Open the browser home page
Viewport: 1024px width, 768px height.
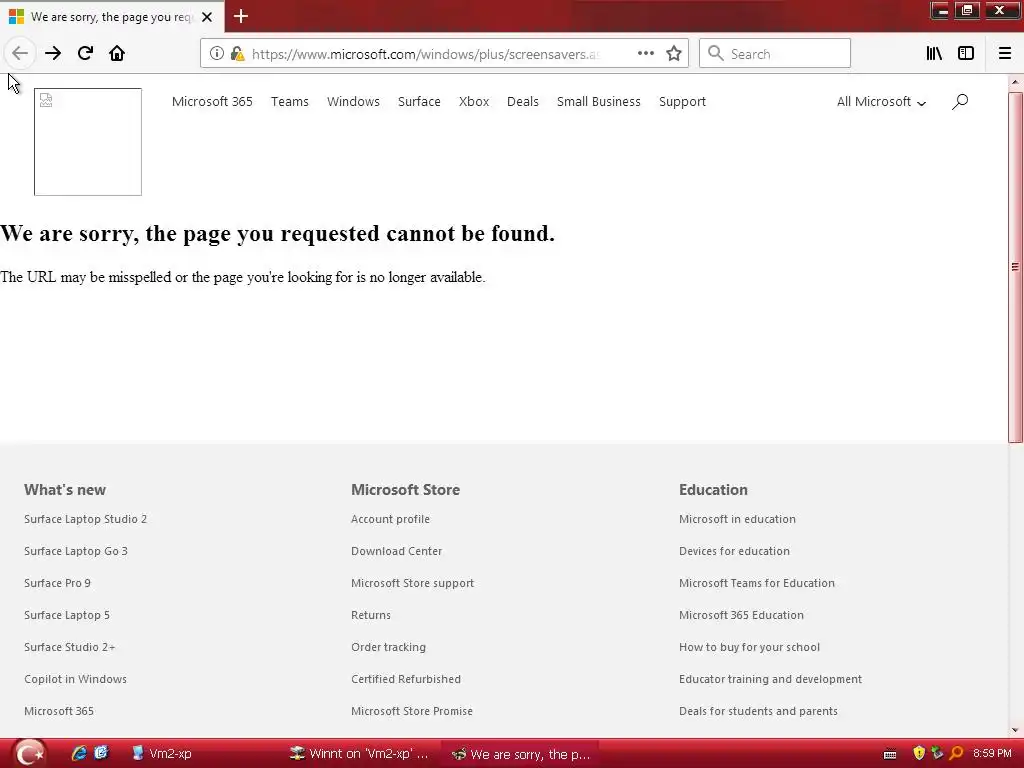[117, 54]
